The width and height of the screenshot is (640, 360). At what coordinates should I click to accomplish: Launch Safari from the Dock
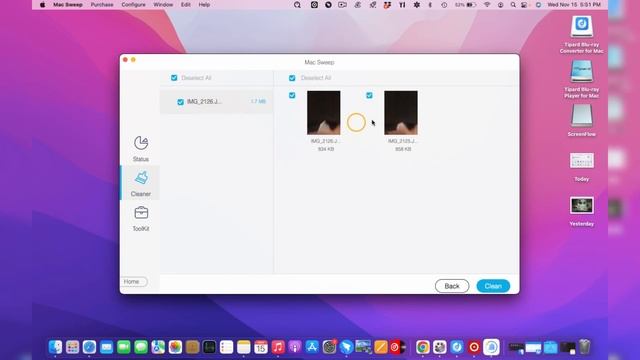pyautogui.click(x=89, y=347)
